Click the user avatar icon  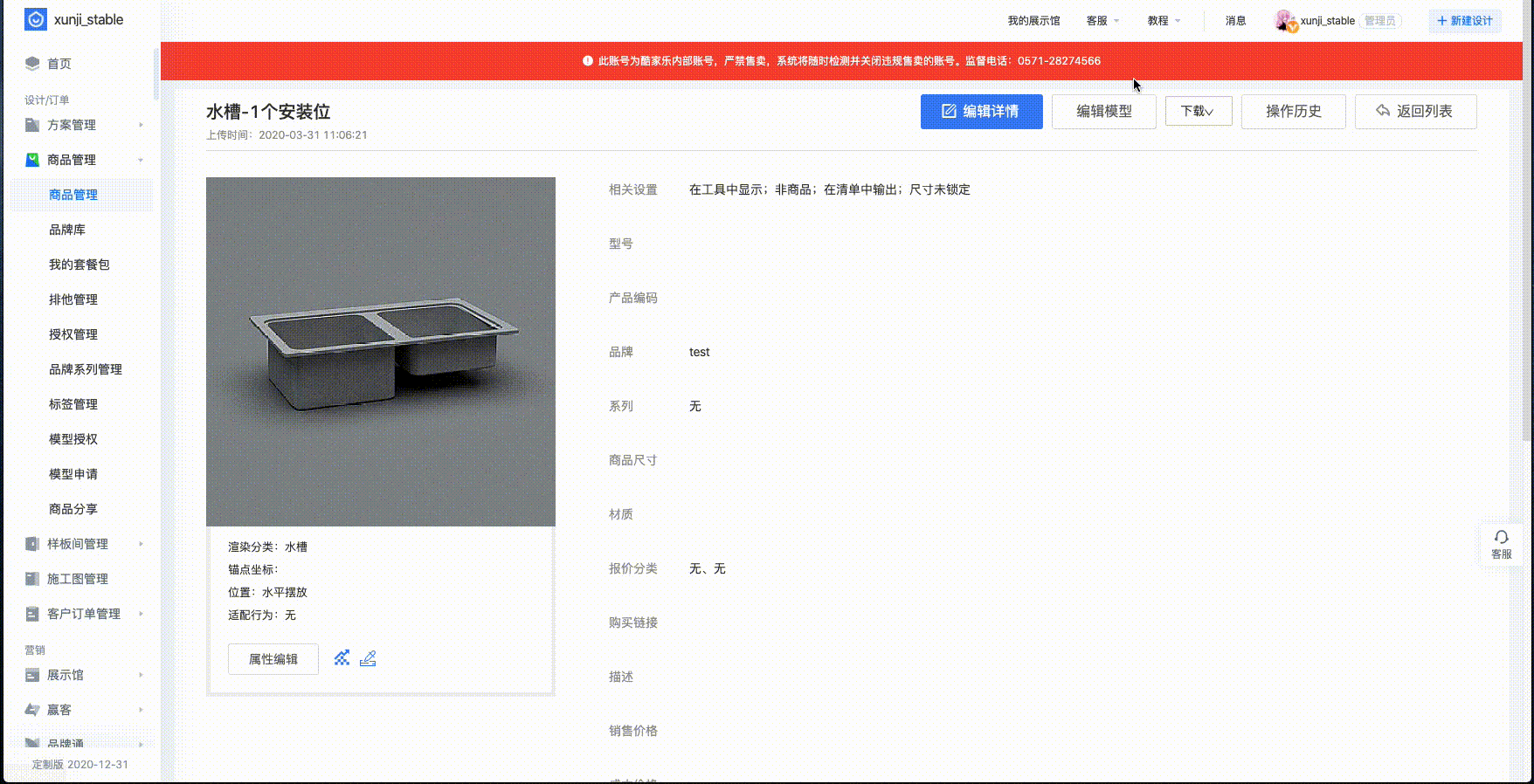(x=1284, y=20)
